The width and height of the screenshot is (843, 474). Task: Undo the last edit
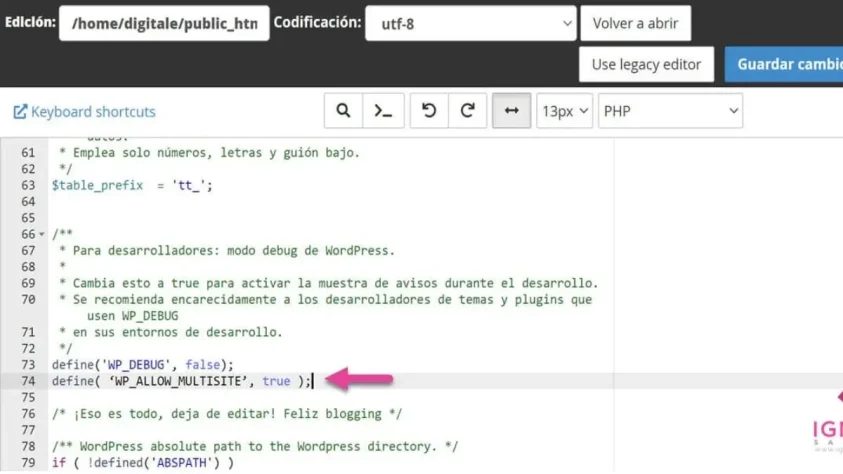click(429, 111)
